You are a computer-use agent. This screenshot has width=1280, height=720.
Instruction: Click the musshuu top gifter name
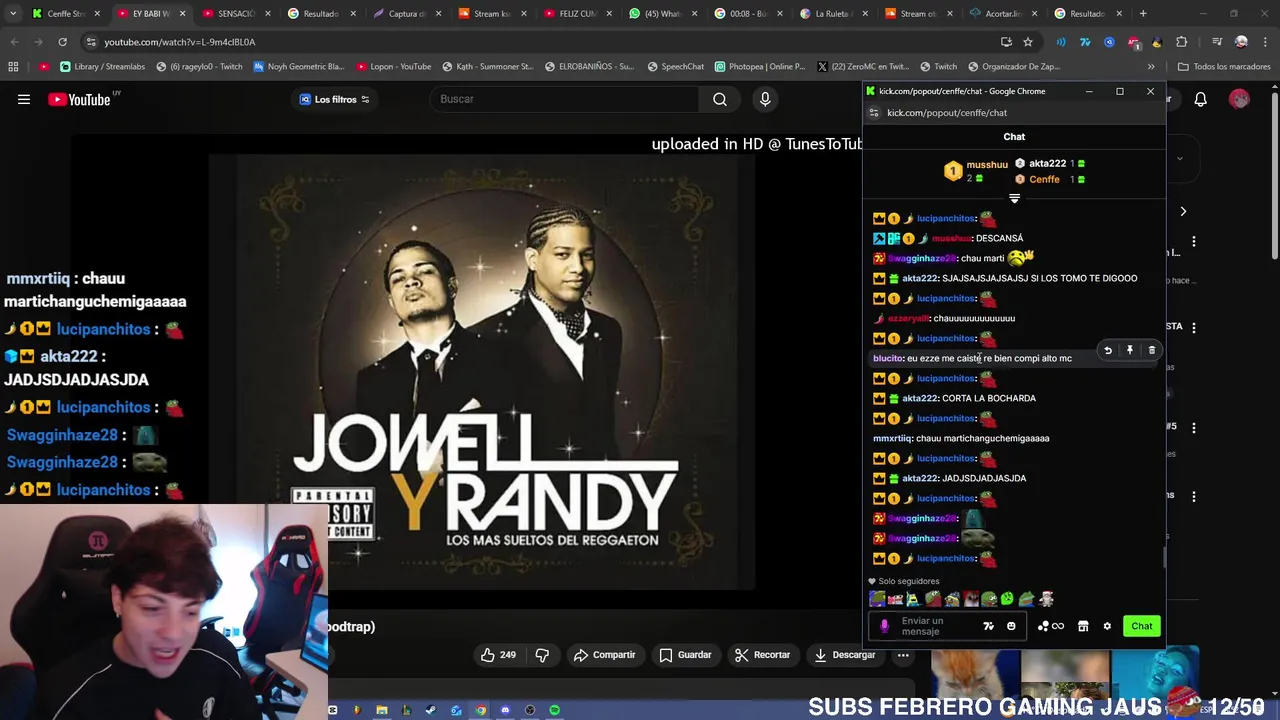[987, 165]
